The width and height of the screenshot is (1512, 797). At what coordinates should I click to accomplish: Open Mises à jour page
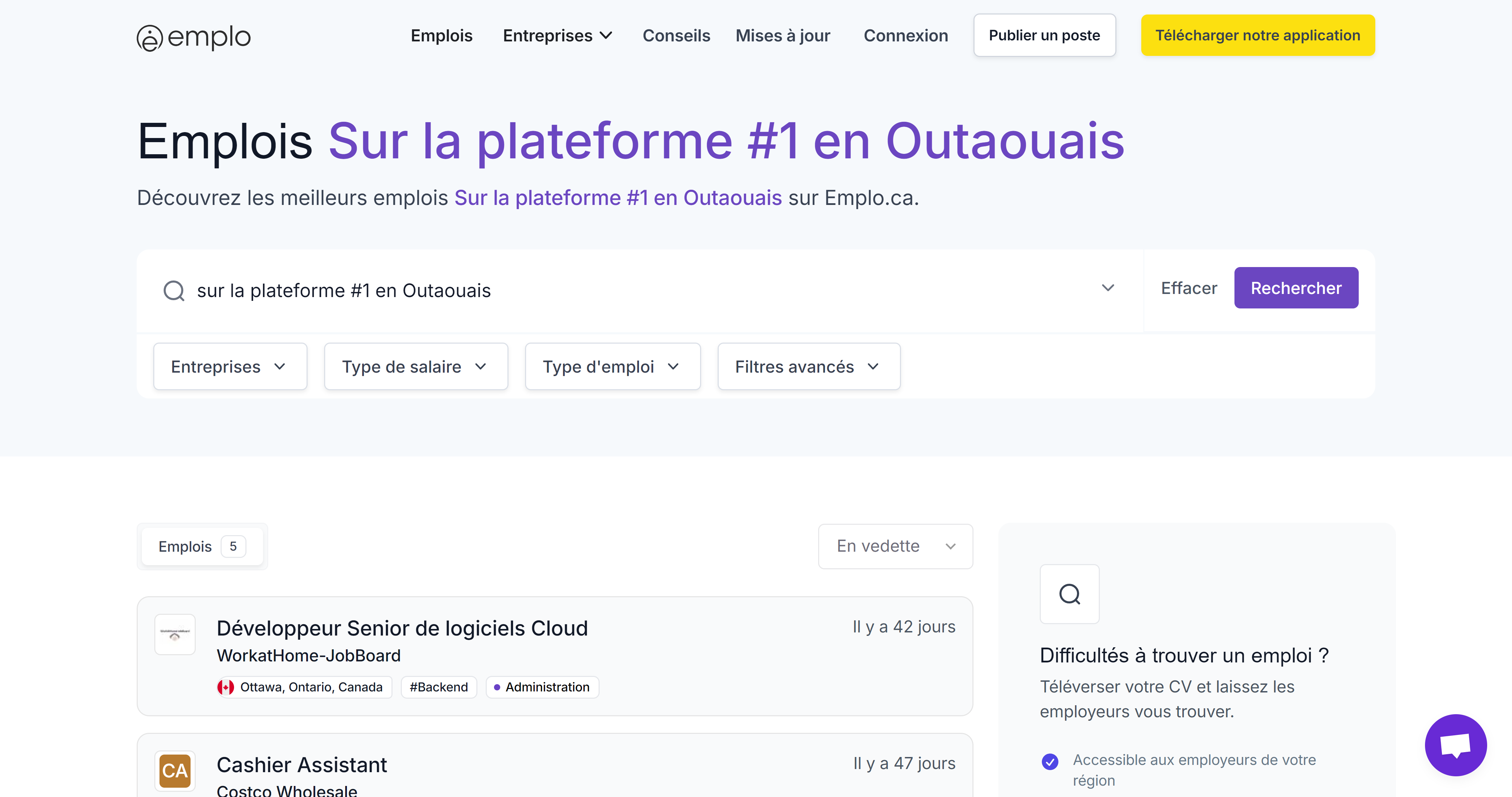click(783, 36)
